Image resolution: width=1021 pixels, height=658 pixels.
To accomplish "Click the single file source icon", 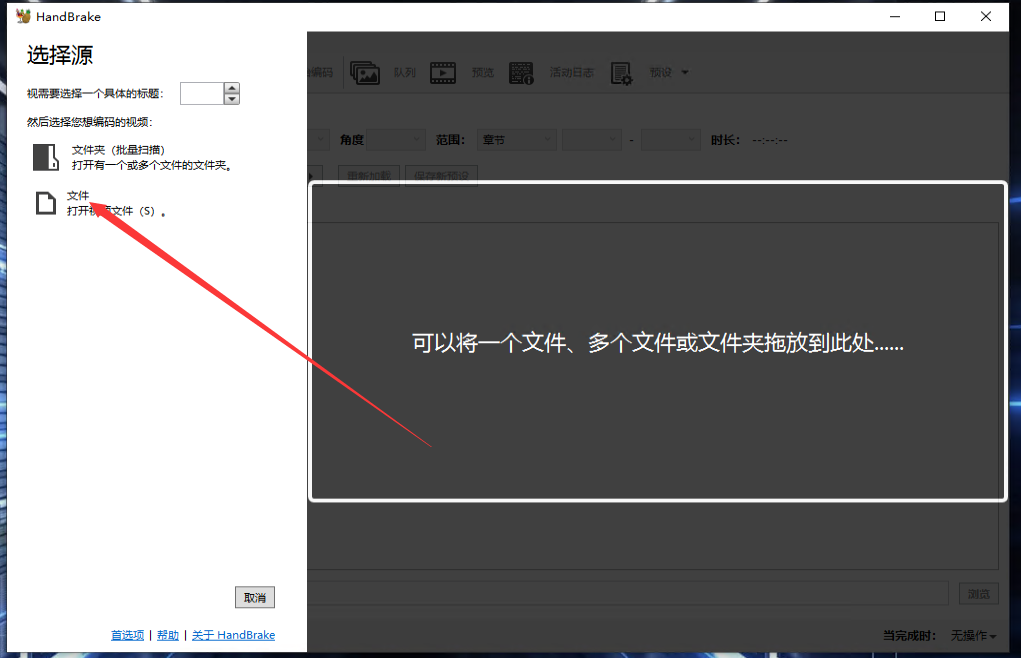I will click(45, 203).
